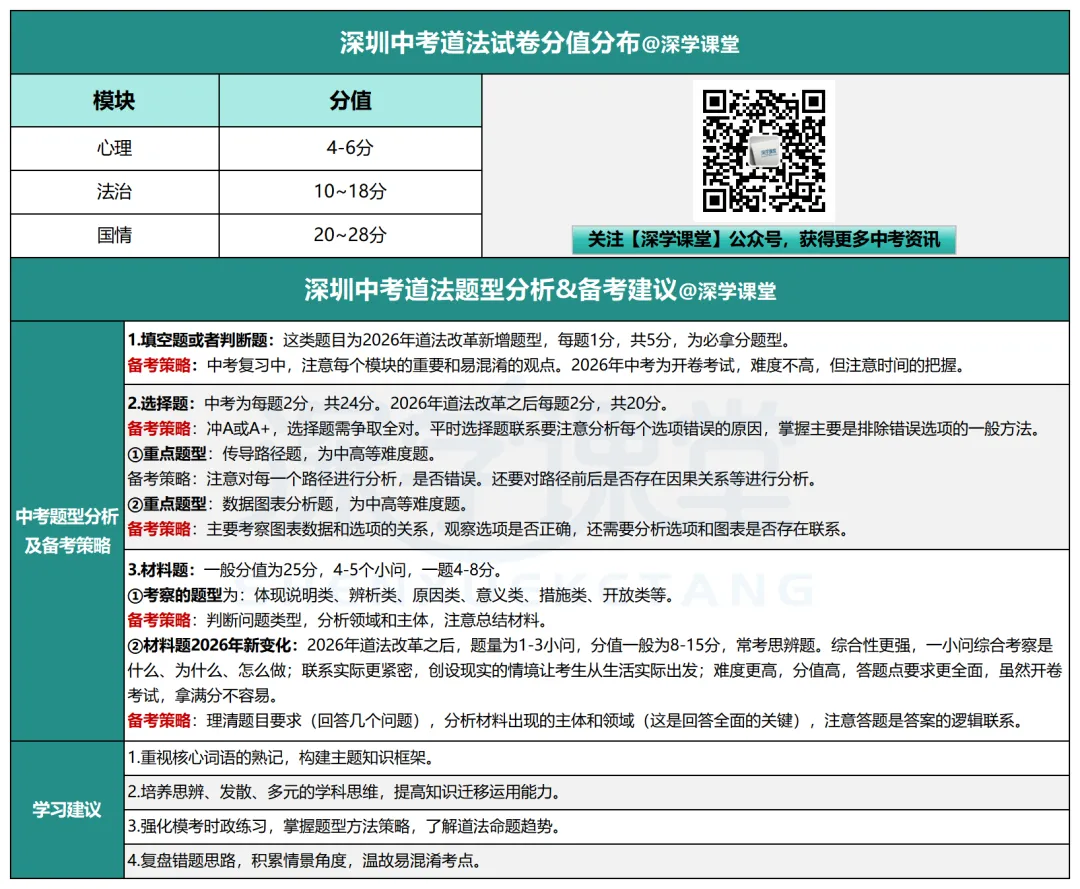Screen dimensions: 1080x889
Task: Click the line ②材料题2026年新变化
Action: click(590, 646)
